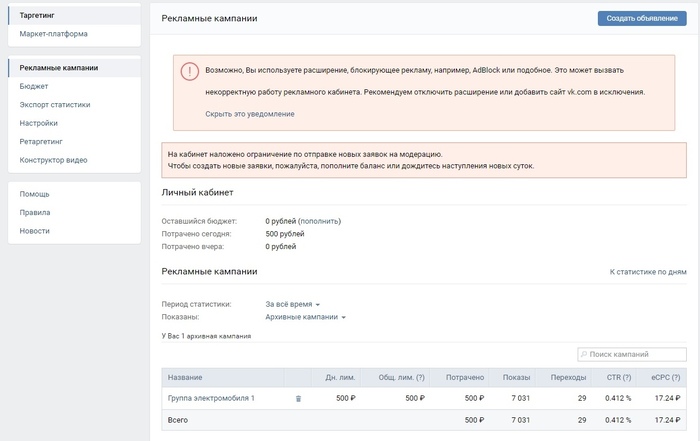The width and height of the screenshot is (700, 441).
Task: Click the Скрыть это уведомление link
Action: (x=250, y=114)
